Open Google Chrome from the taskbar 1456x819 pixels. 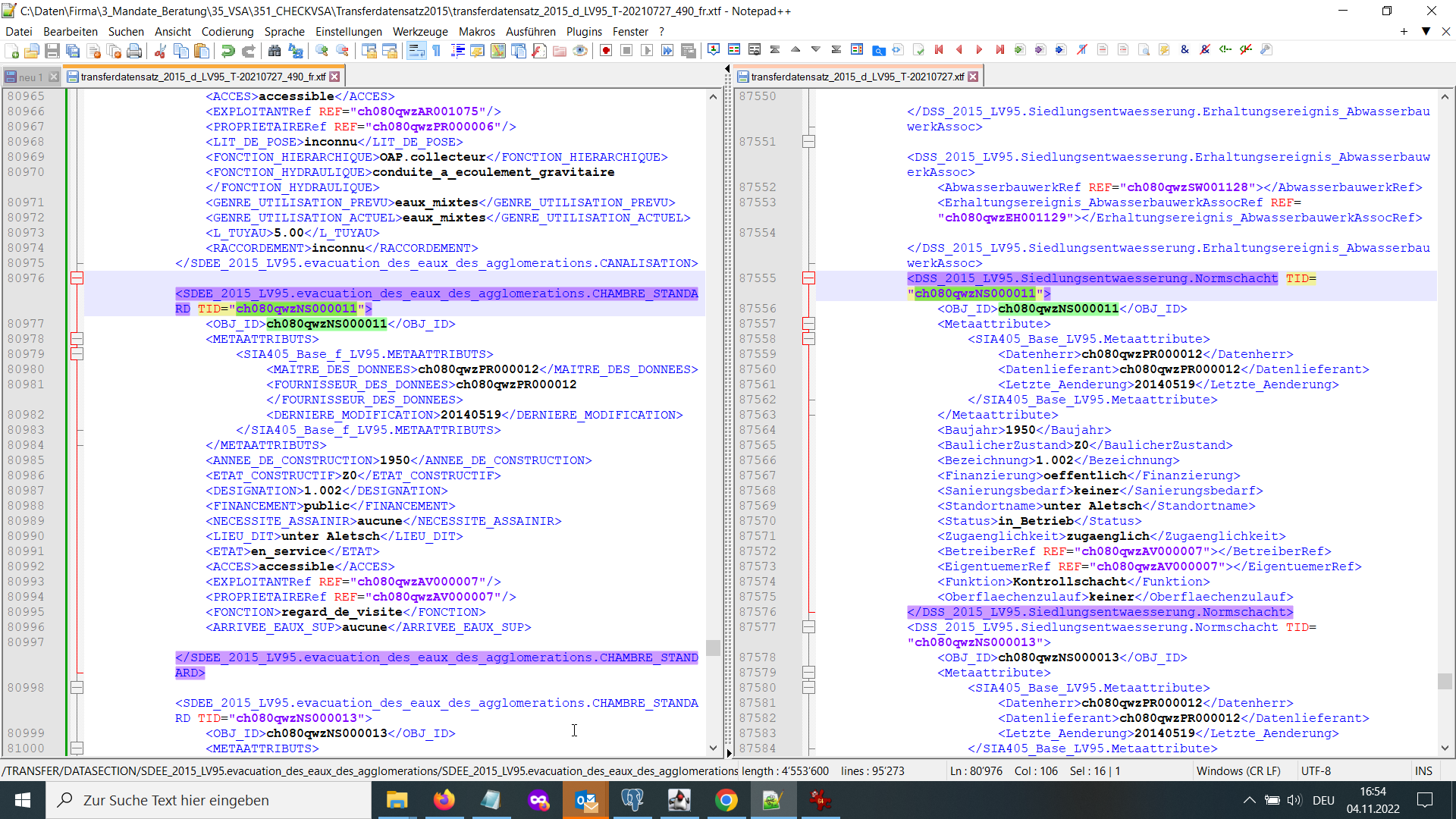[x=726, y=800]
